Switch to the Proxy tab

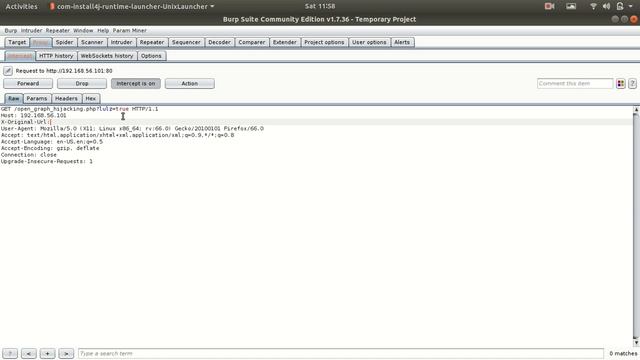coord(40,42)
